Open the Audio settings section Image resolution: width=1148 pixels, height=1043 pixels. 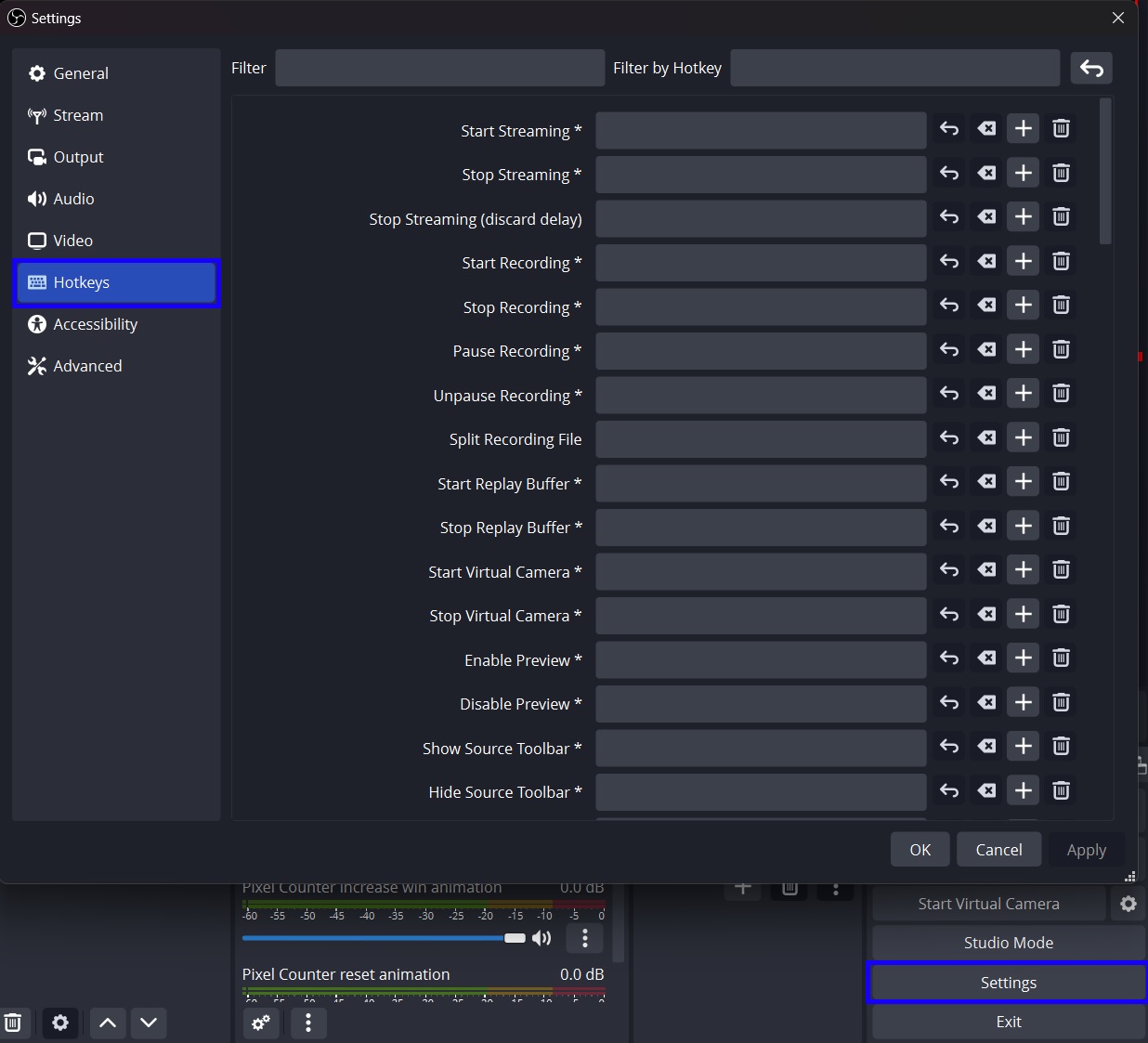point(73,199)
